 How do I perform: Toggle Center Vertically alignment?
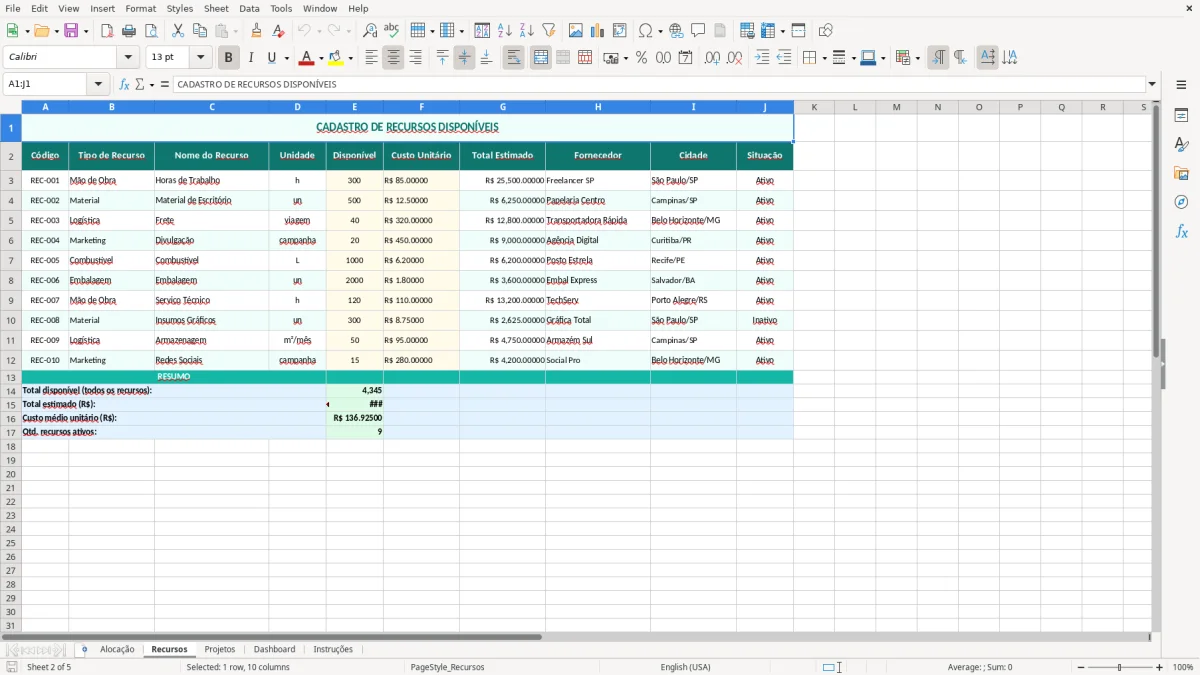click(464, 58)
